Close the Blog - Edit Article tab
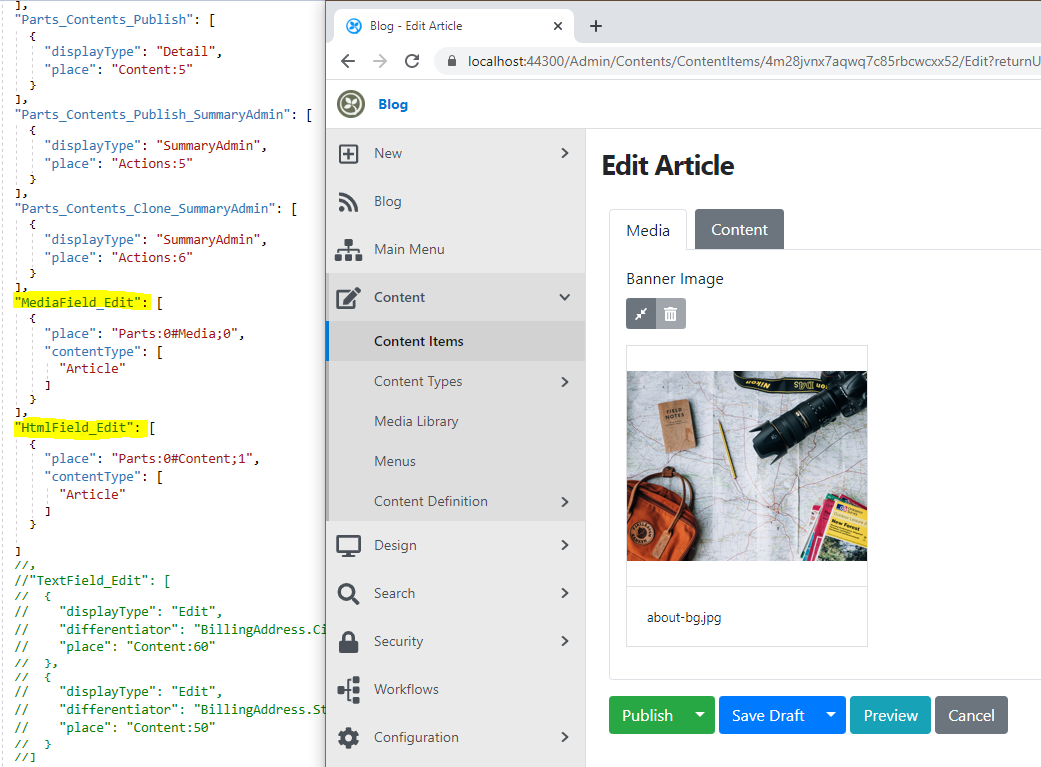 tap(558, 26)
